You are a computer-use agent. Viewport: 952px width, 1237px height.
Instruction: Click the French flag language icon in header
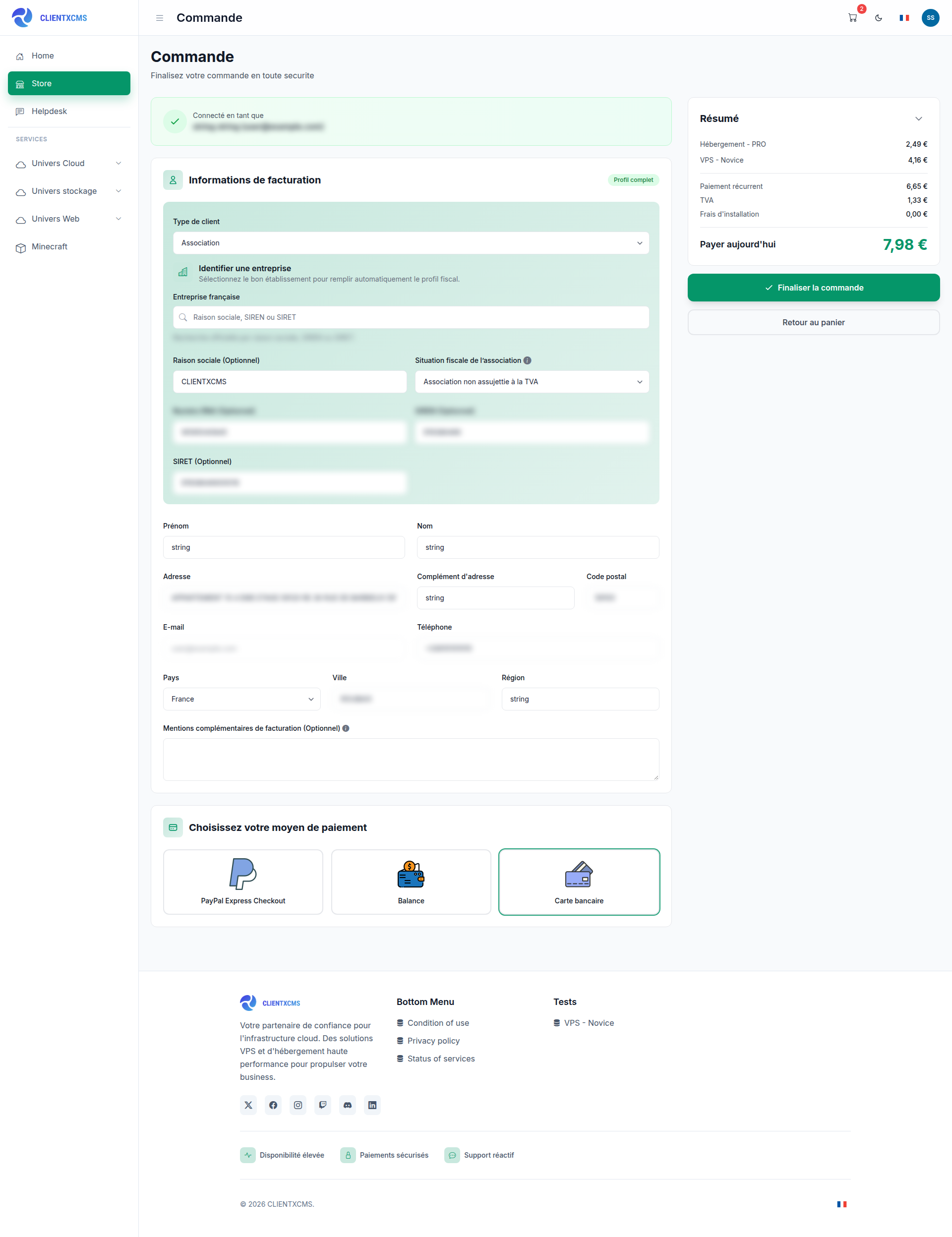[x=904, y=17]
